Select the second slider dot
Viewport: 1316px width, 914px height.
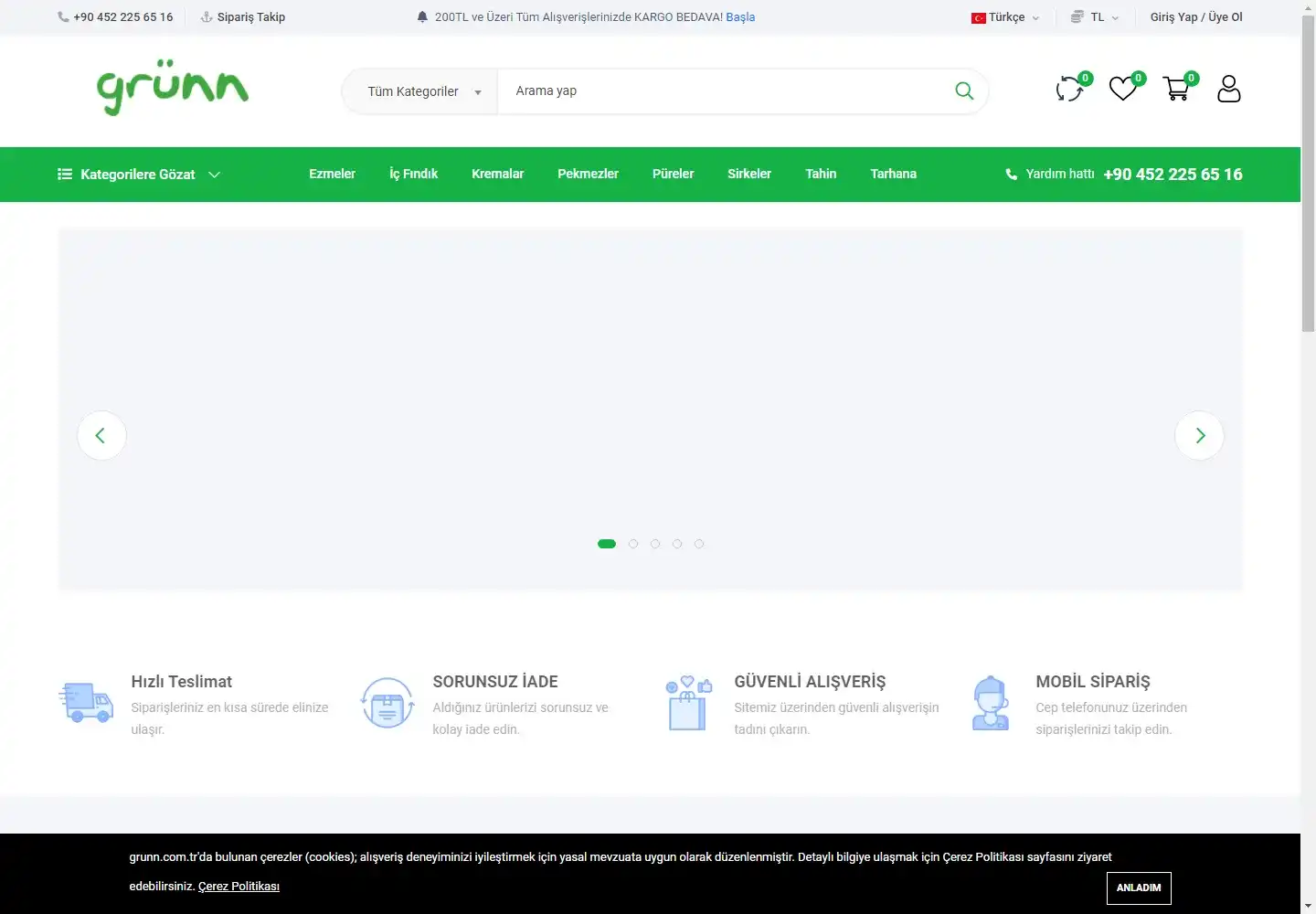pyautogui.click(x=633, y=544)
